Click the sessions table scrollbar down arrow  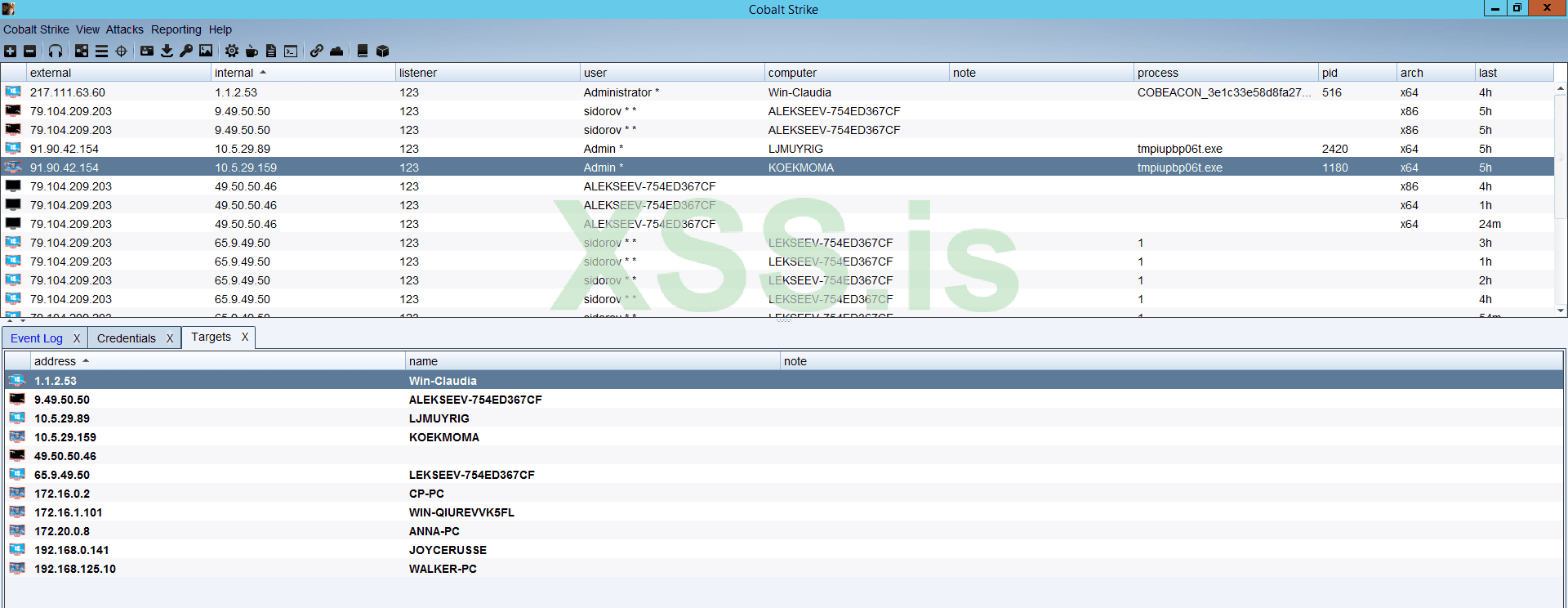click(x=1561, y=311)
